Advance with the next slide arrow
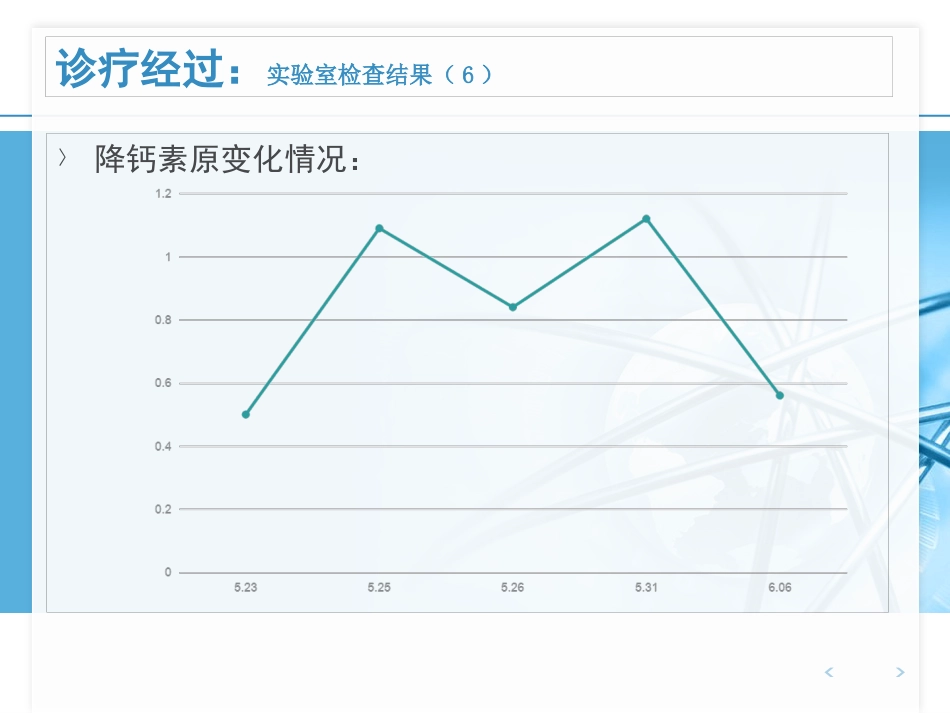Image resolution: width=950 pixels, height=713 pixels. point(900,672)
